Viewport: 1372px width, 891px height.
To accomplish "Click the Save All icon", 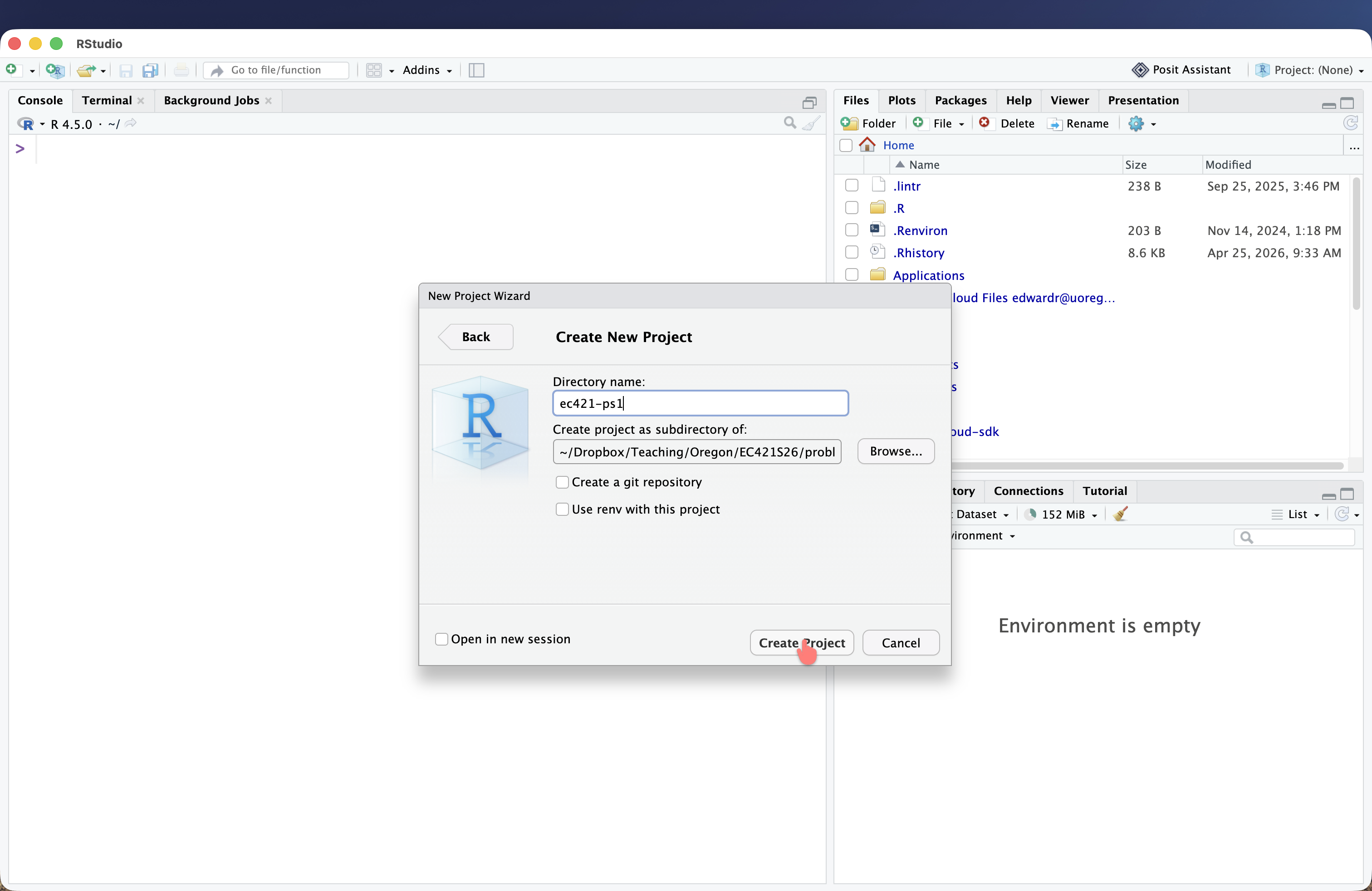I will [151, 70].
